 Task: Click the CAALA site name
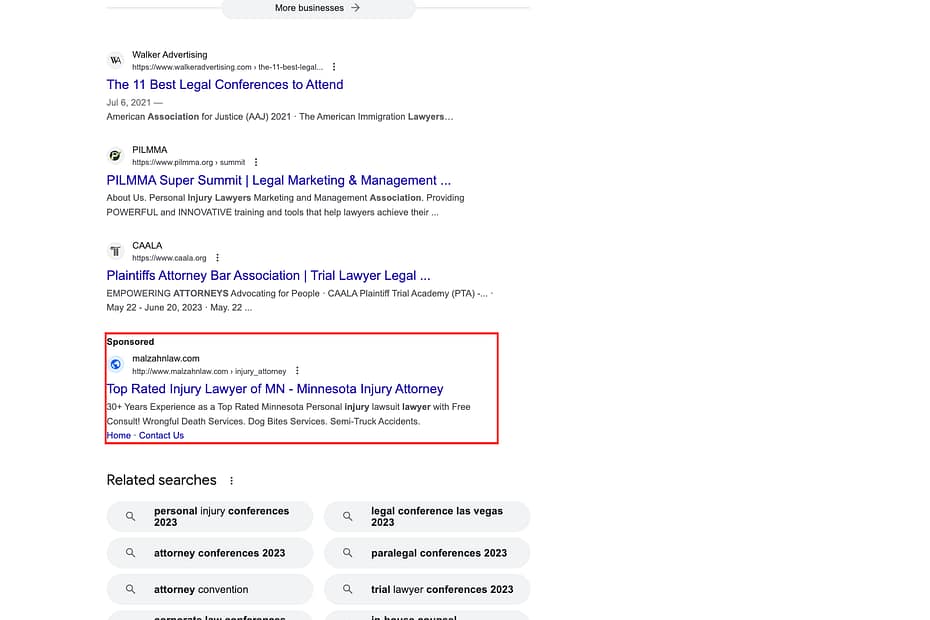point(147,246)
